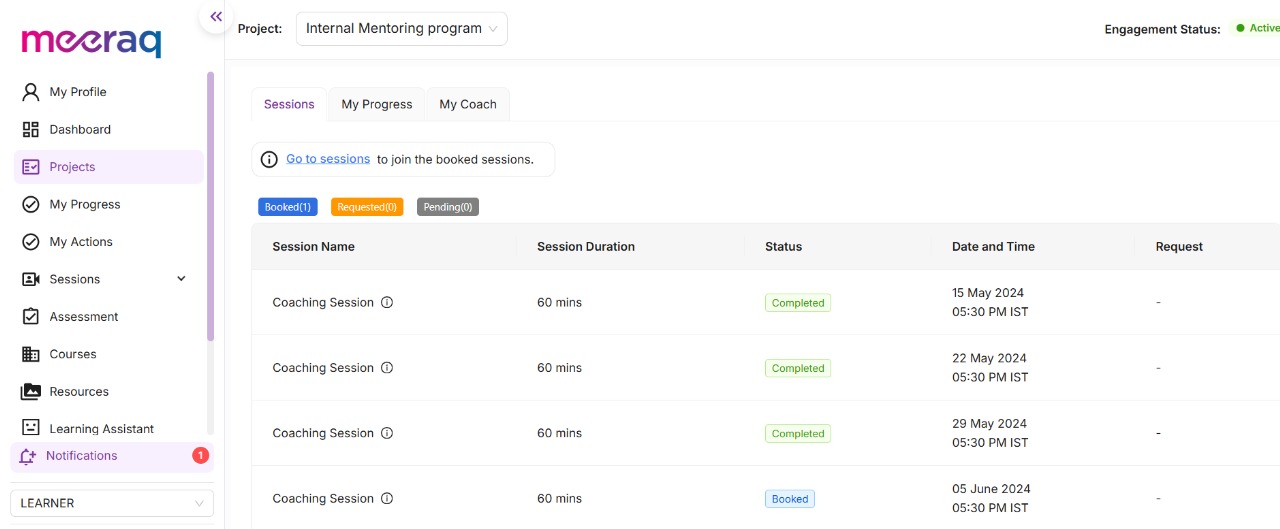The width and height of the screenshot is (1280, 529).
Task: Click the Dashboard grid icon
Action: coord(31,129)
